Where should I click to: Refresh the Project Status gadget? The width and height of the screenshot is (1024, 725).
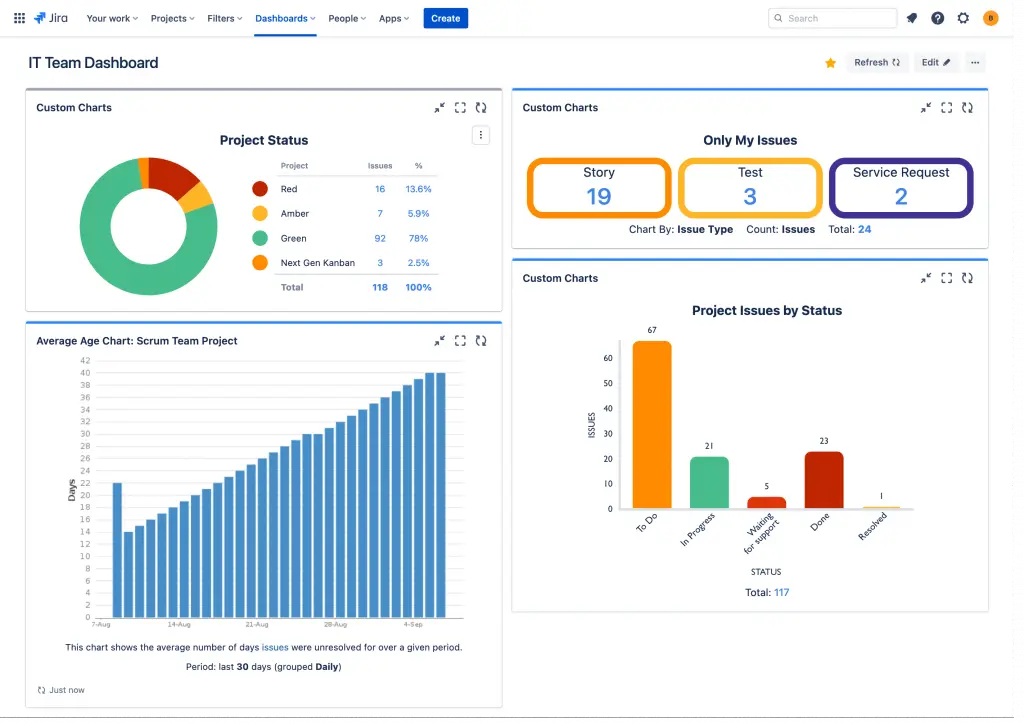(481, 107)
